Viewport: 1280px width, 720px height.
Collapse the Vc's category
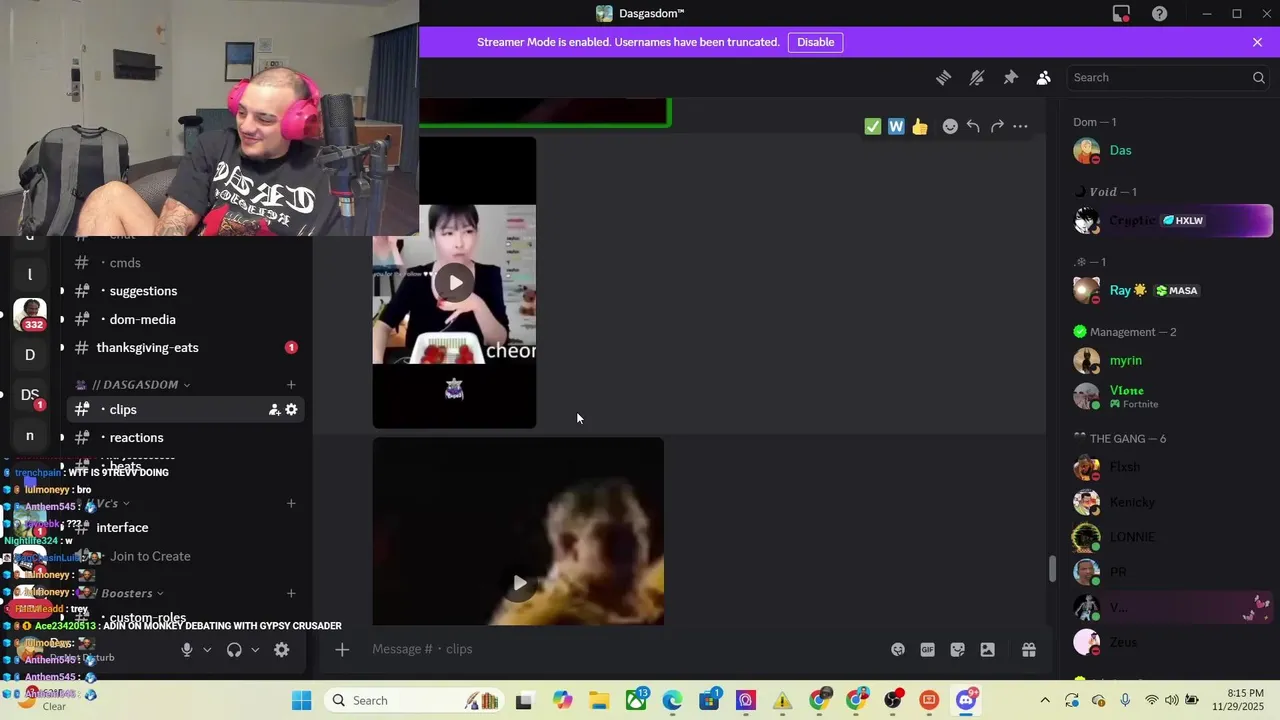(108, 503)
